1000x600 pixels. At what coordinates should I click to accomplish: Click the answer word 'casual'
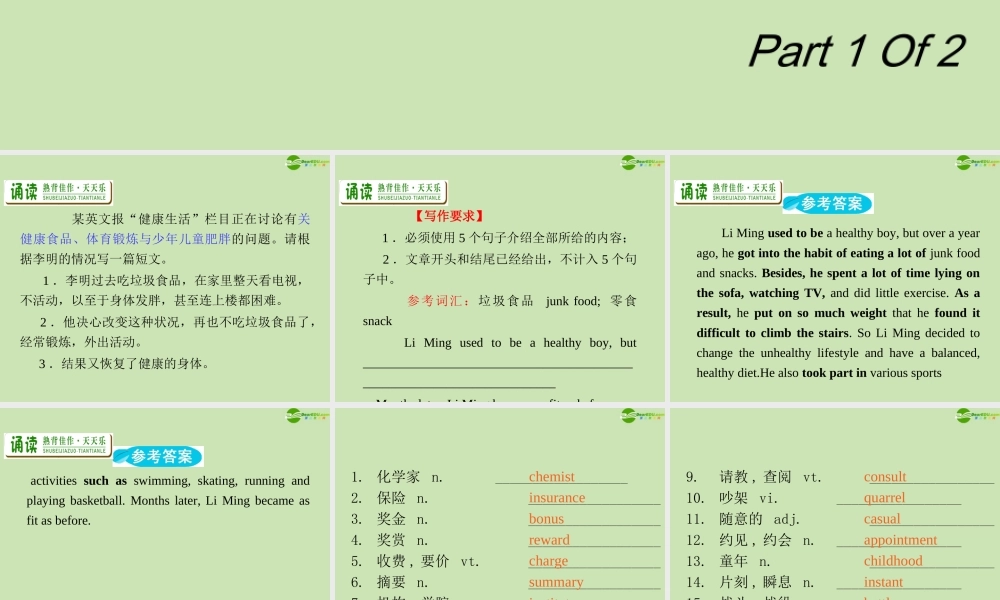[882, 518]
